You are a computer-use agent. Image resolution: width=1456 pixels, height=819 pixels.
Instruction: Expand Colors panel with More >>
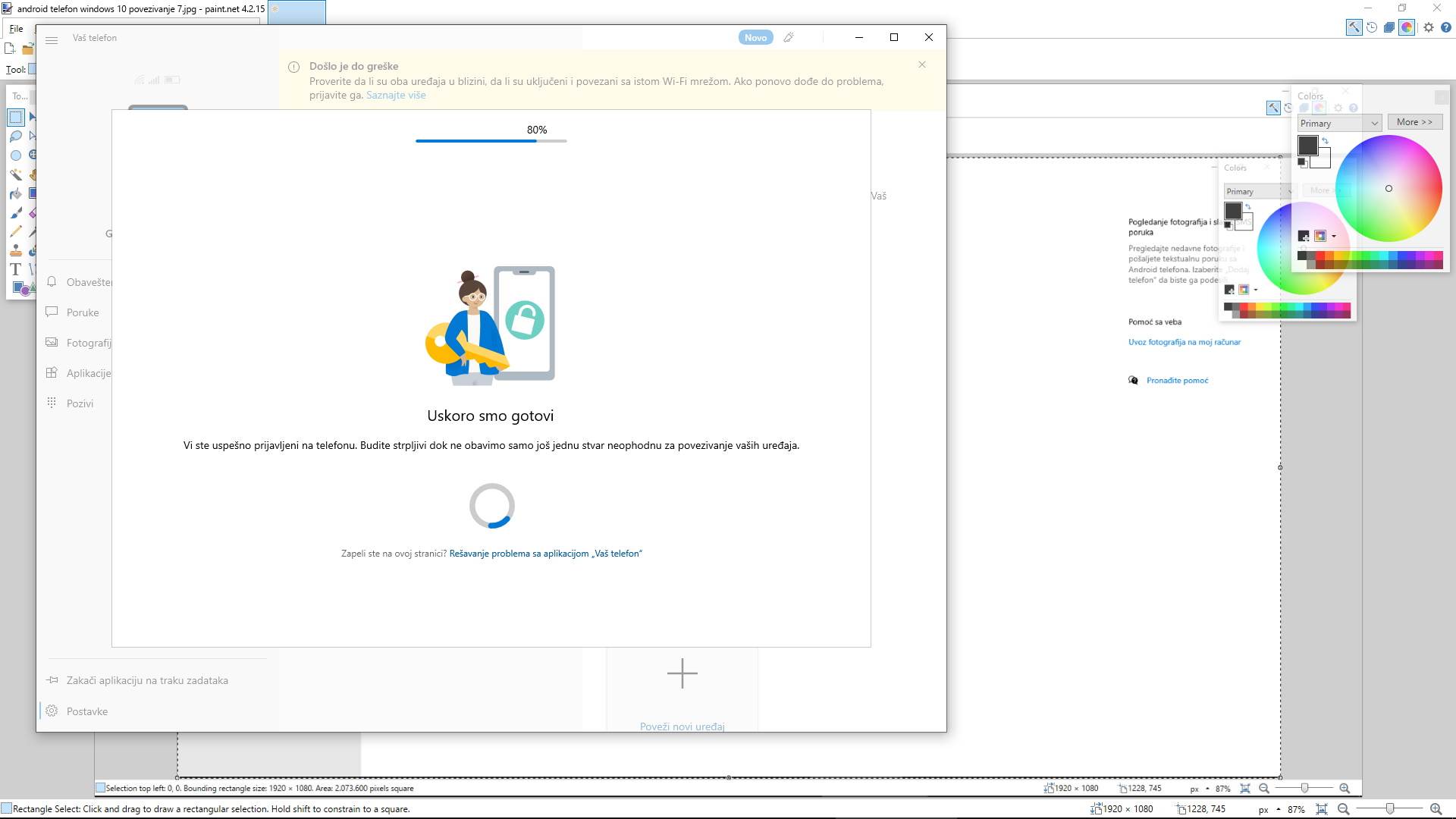1415,121
